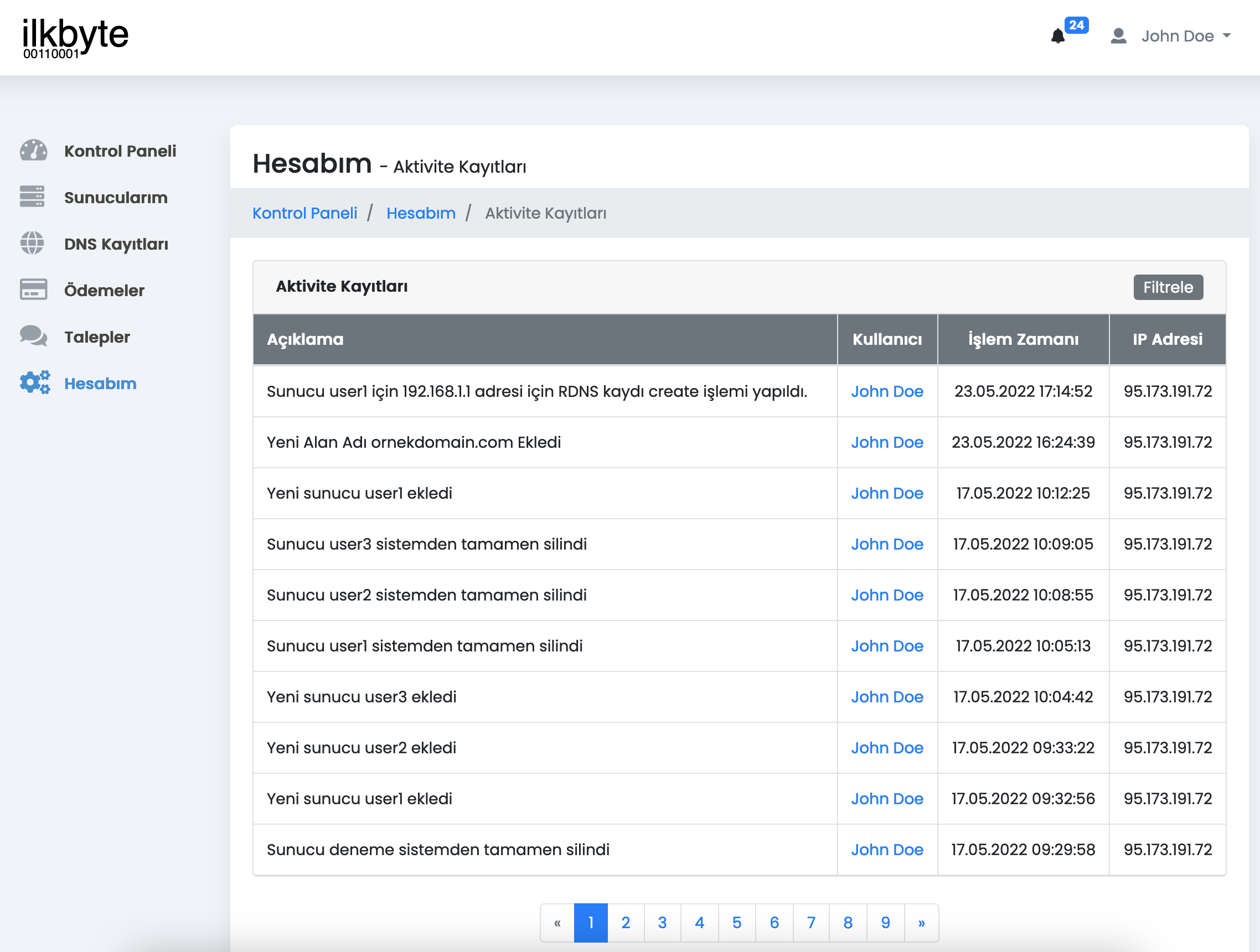Click IP 95.173.191.72 in 10:08:55 row
Image resolution: width=1260 pixels, height=952 pixels.
click(x=1168, y=595)
